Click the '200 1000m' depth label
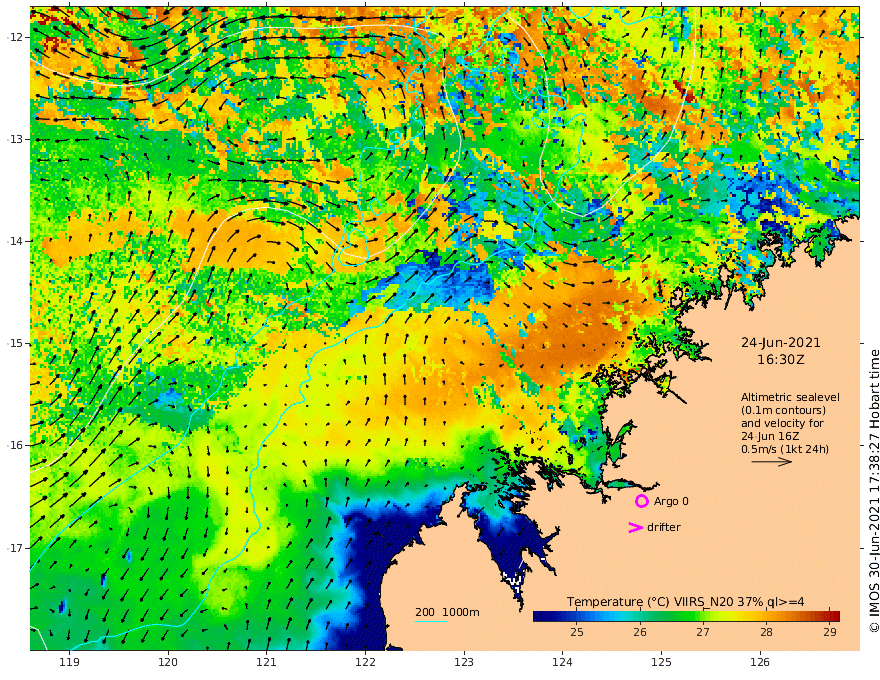880x680 pixels. click(x=447, y=612)
